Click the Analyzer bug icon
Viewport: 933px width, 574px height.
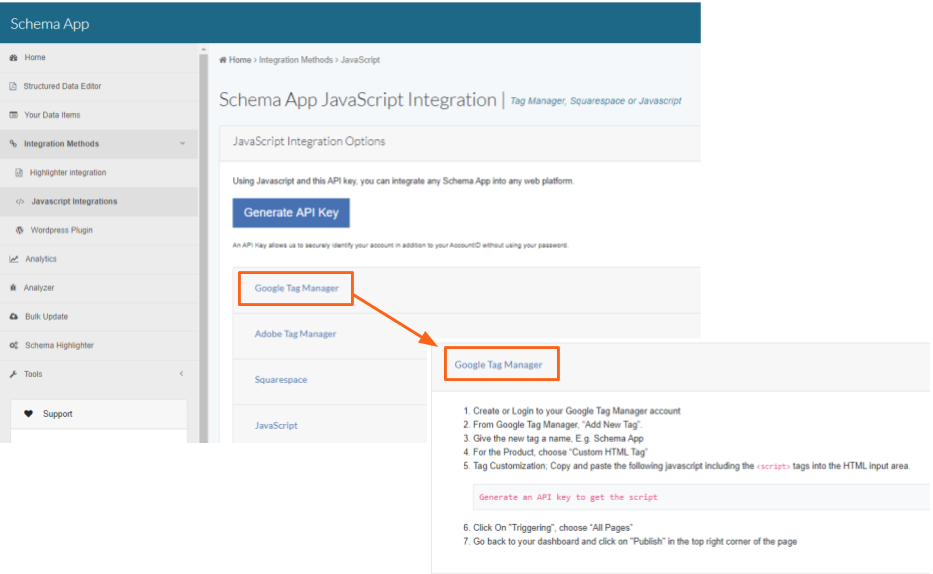(x=13, y=288)
